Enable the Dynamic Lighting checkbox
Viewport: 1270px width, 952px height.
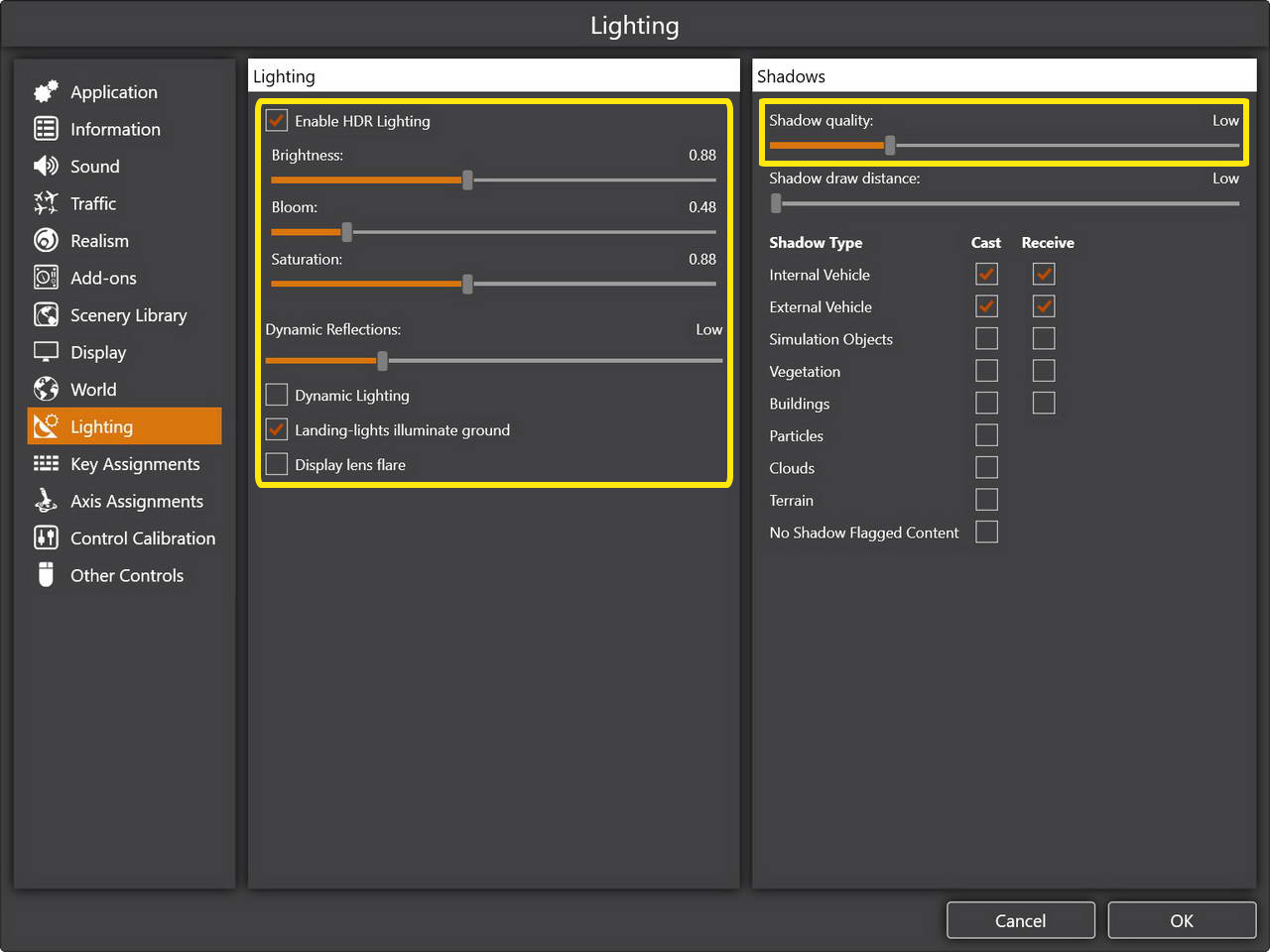[x=277, y=396]
